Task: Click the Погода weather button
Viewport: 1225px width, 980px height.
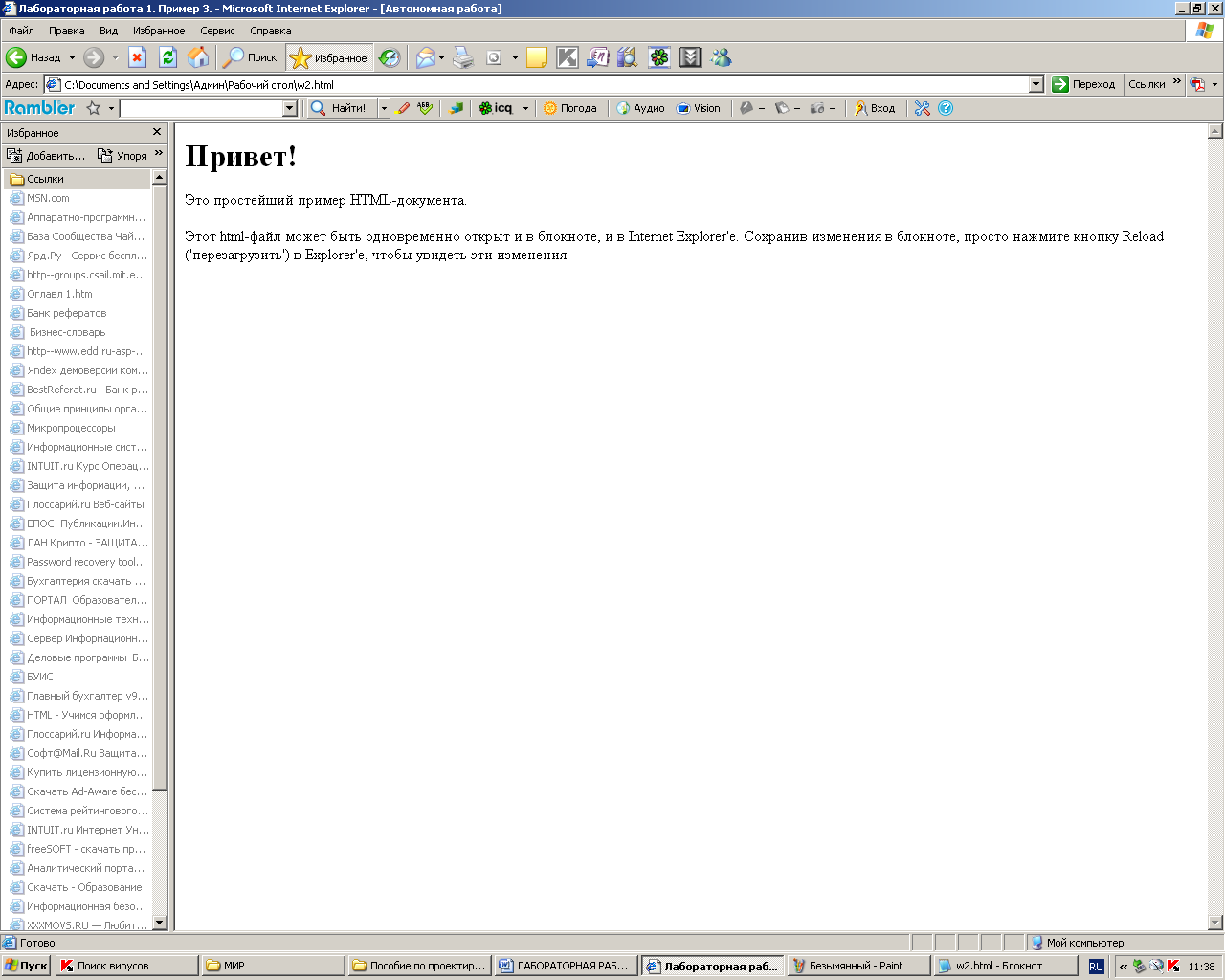Action: 570,108
